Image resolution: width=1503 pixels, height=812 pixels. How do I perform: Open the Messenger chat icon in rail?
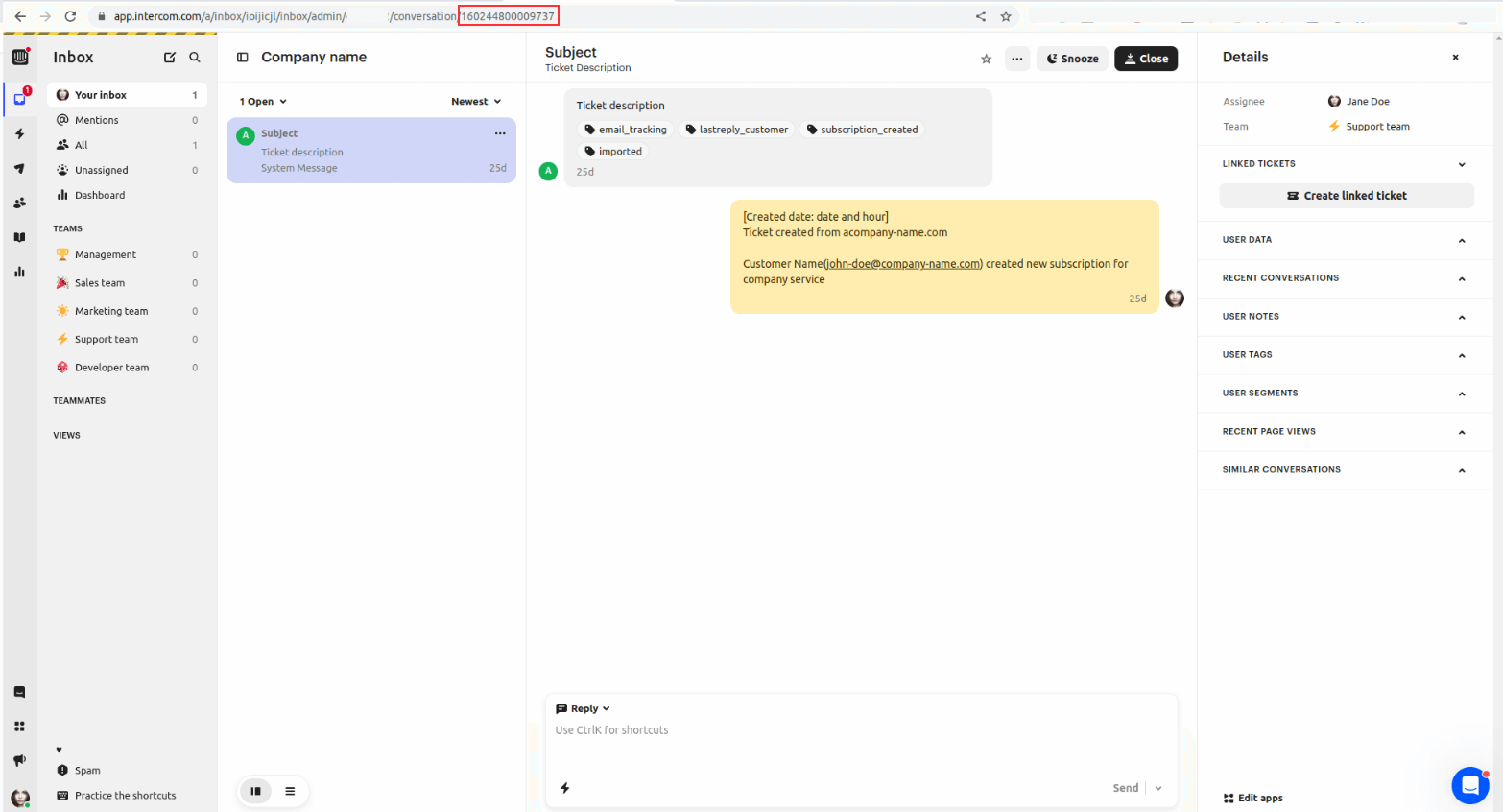[20, 692]
